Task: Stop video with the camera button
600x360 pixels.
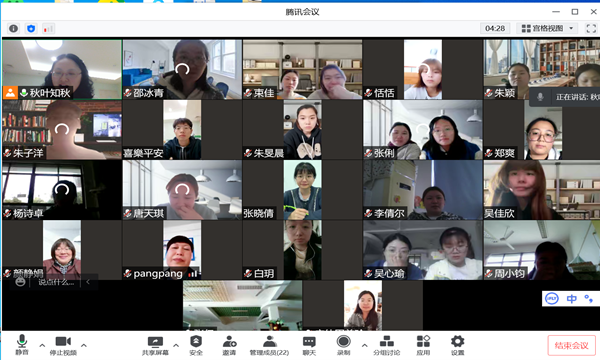Action: point(63,345)
